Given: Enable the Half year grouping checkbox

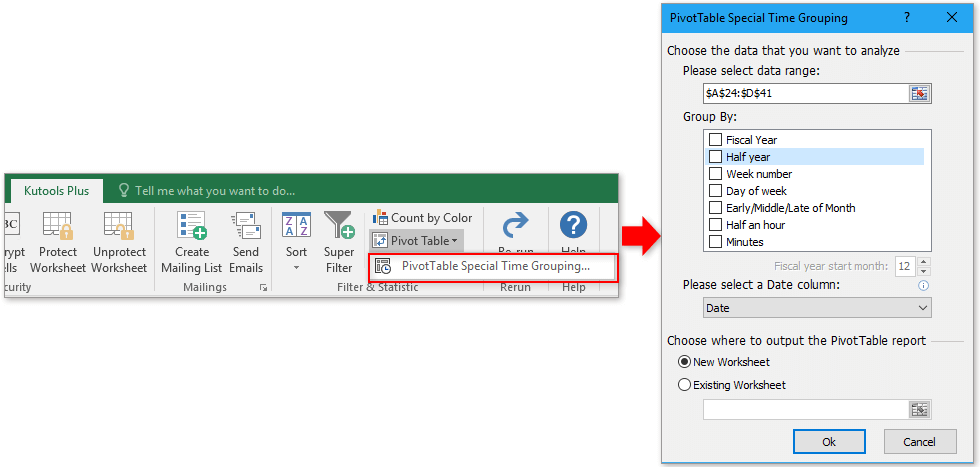Looking at the screenshot, I should pyautogui.click(x=715, y=157).
